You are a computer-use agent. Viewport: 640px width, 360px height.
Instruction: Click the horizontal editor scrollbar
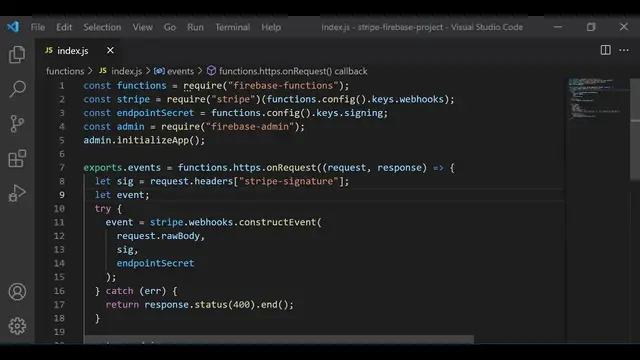279,339
